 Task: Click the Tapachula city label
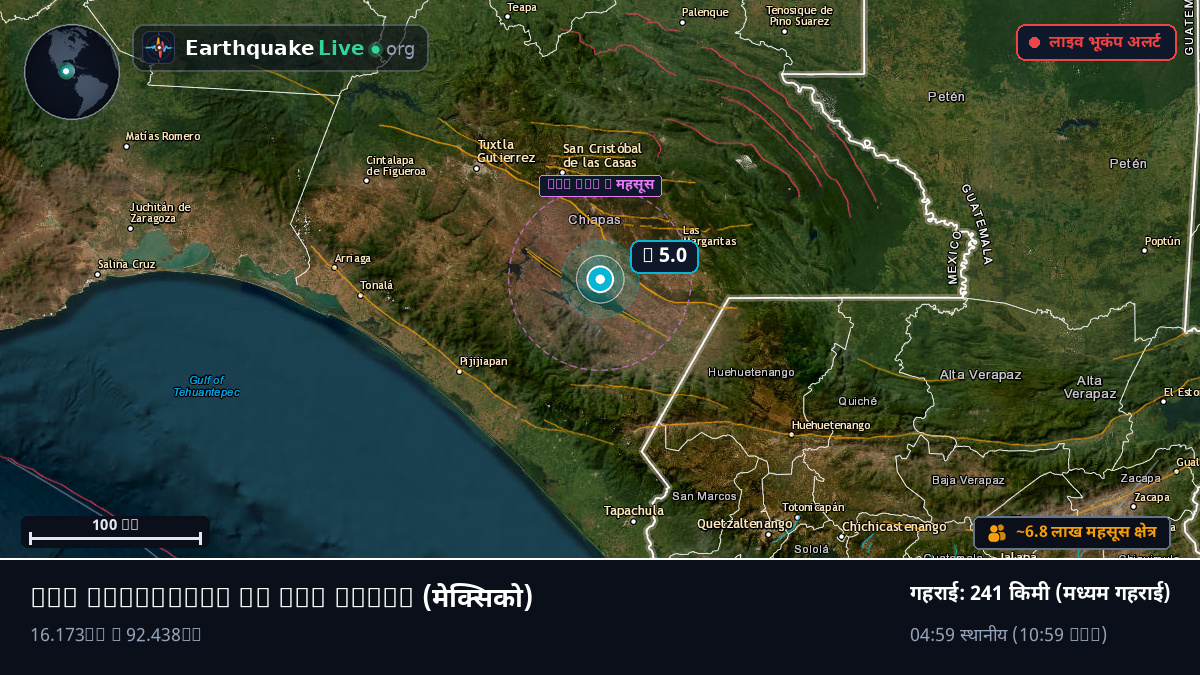[x=633, y=511]
